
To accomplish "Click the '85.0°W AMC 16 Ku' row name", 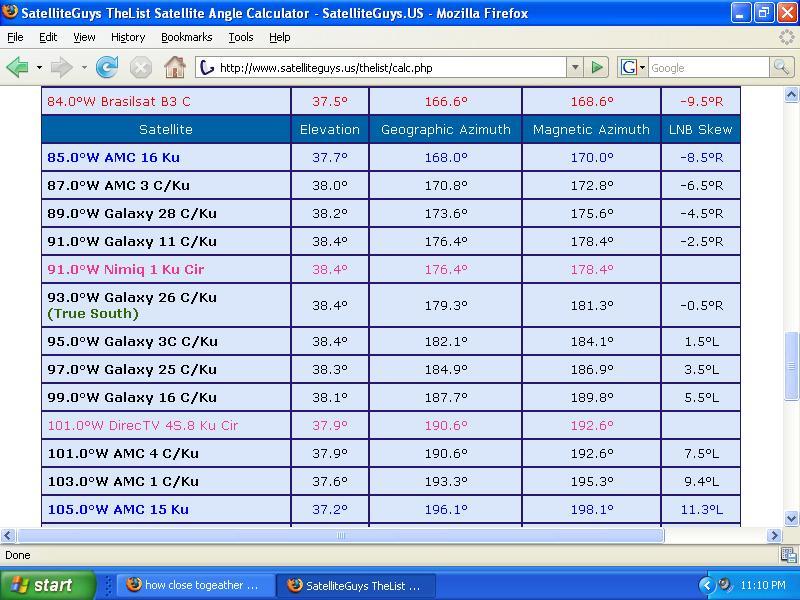I will (x=113, y=158).
